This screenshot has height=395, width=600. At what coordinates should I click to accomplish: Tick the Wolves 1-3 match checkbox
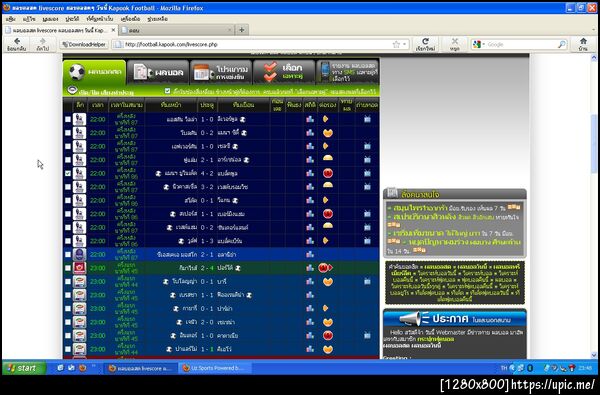[68, 241]
